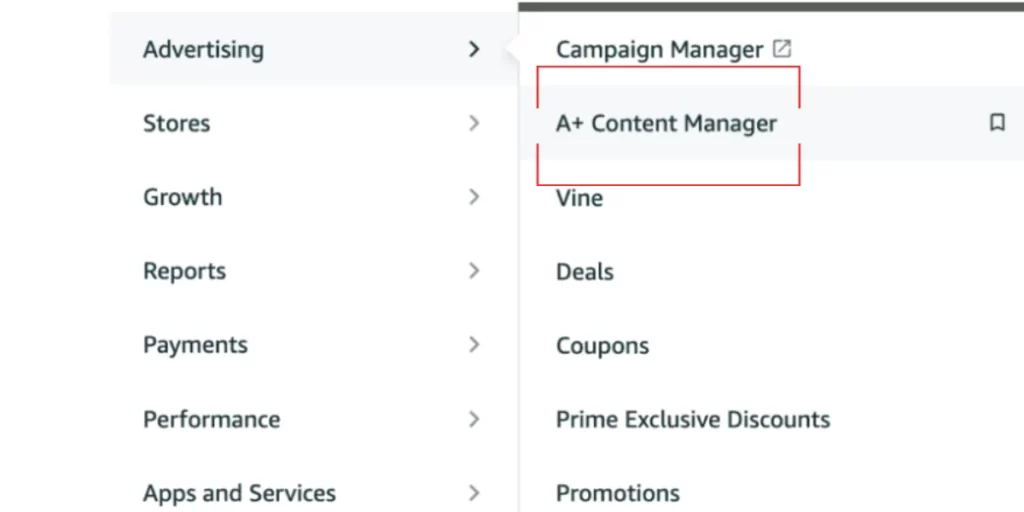
Task: Click the chevron next to Performance
Action: point(474,419)
